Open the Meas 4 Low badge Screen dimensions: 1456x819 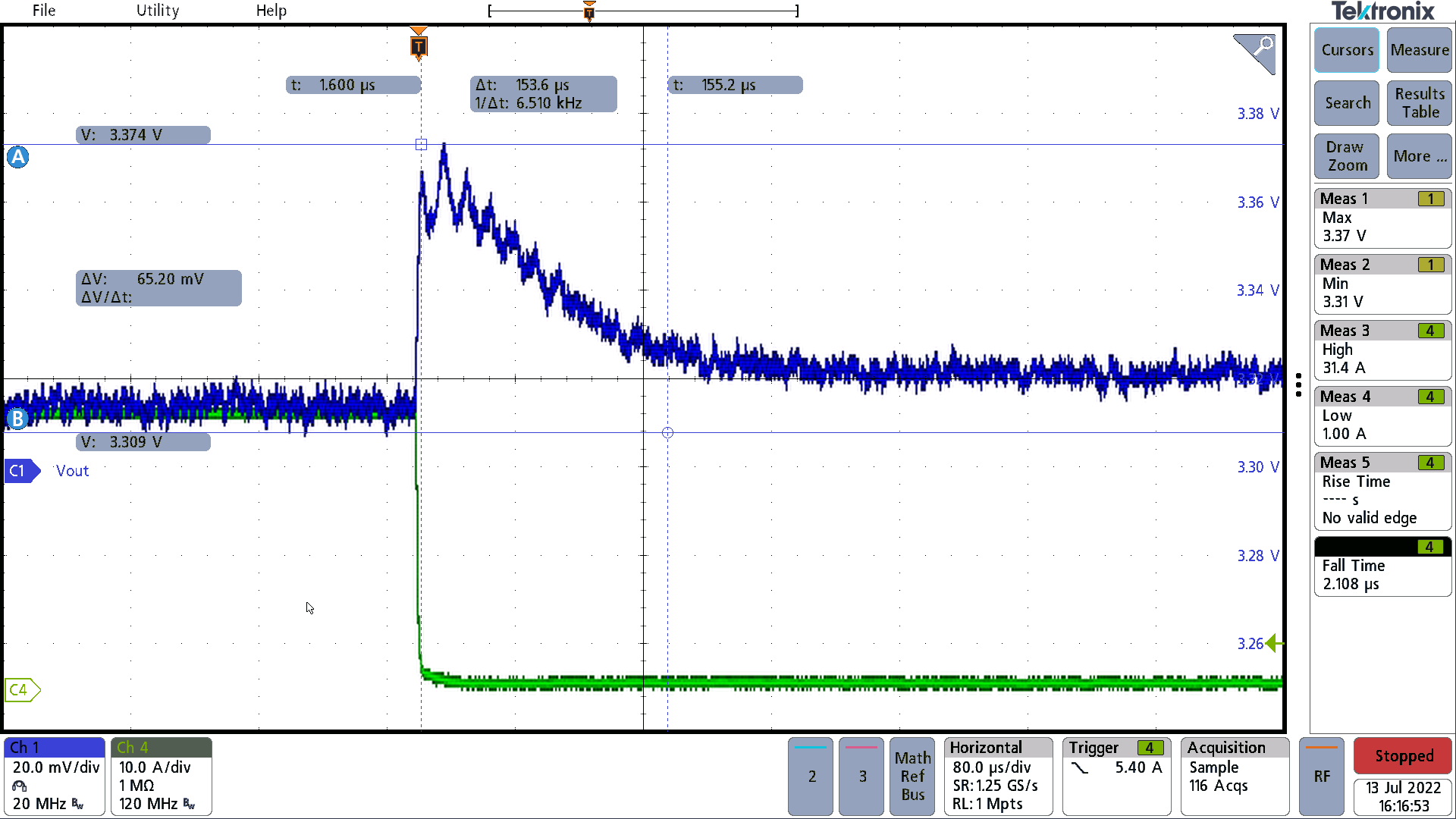1383,416
